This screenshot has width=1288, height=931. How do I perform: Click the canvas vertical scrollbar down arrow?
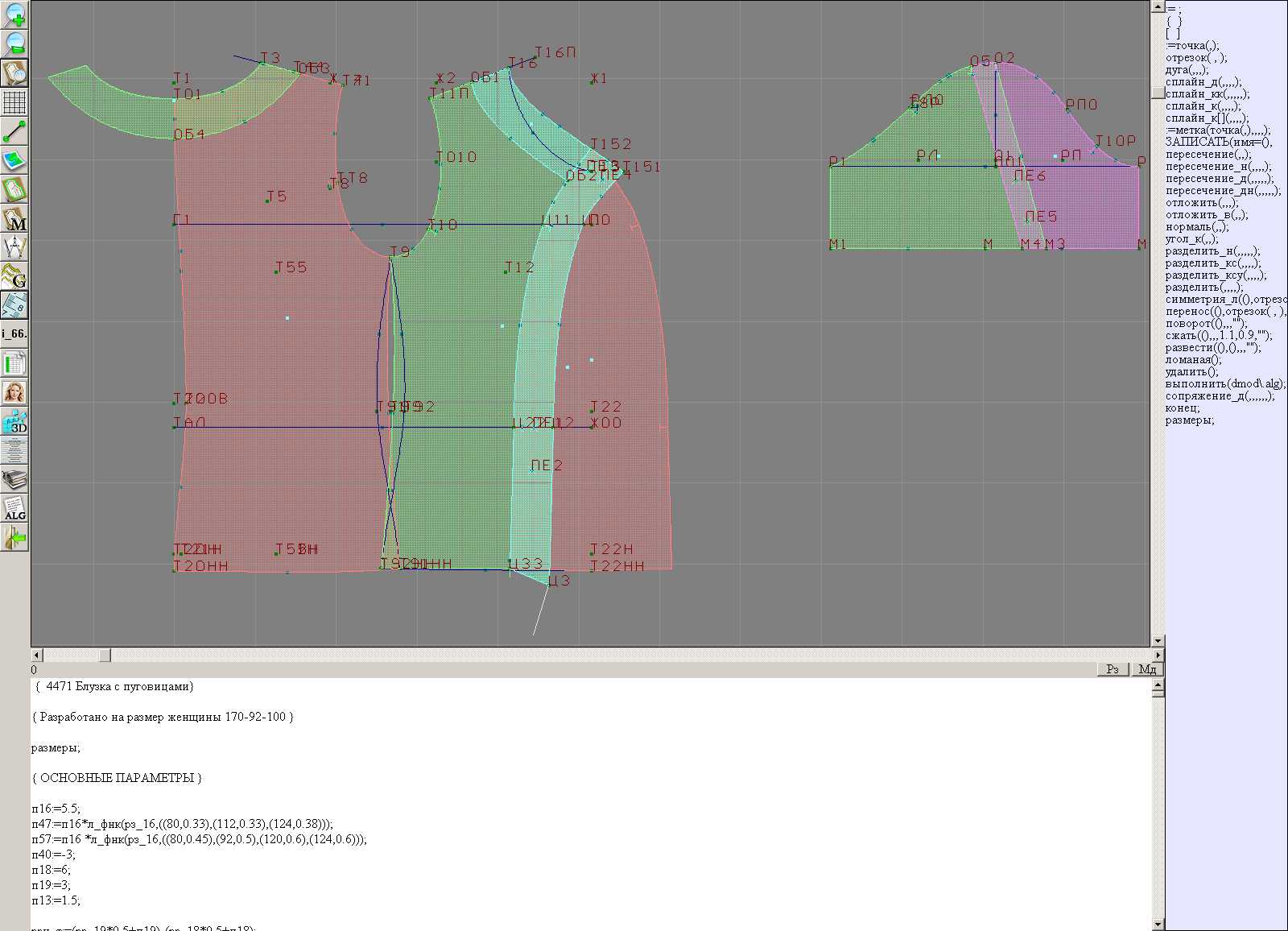(x=1158, y=641)
